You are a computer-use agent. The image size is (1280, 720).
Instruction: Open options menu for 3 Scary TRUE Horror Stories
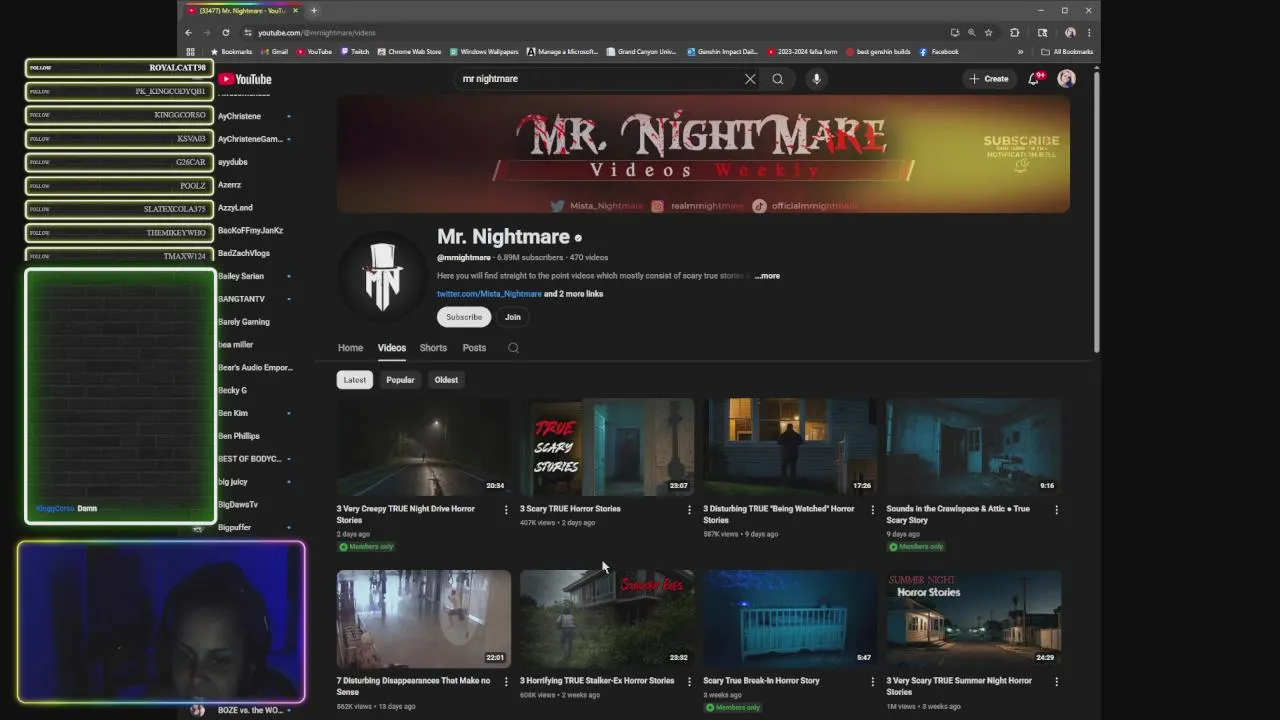[x=689, y=510]
